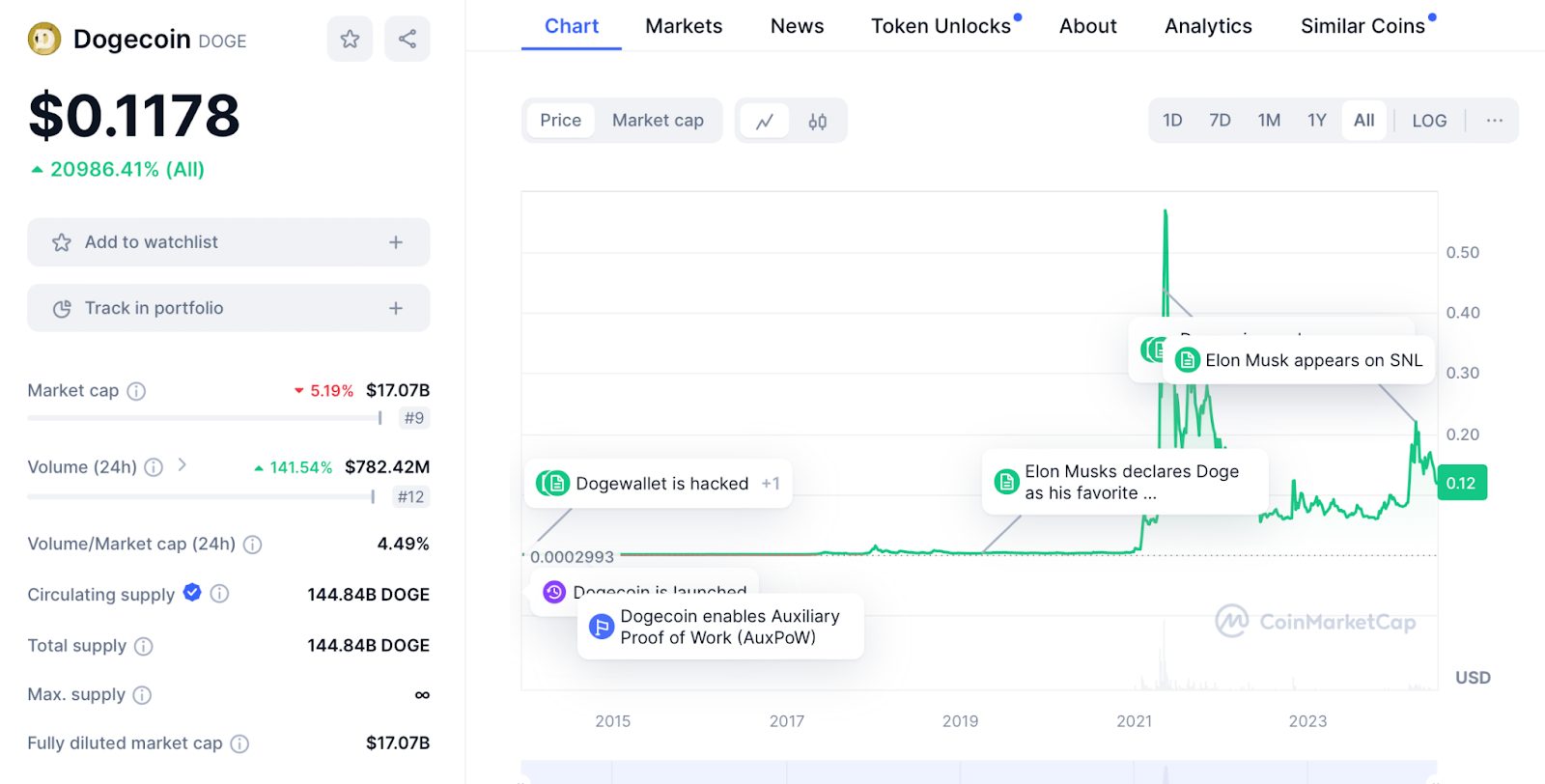Switch chart to Market cap view
This screenshot has width=1545, height=784.
pyautogui.click(x=658, y=121)
